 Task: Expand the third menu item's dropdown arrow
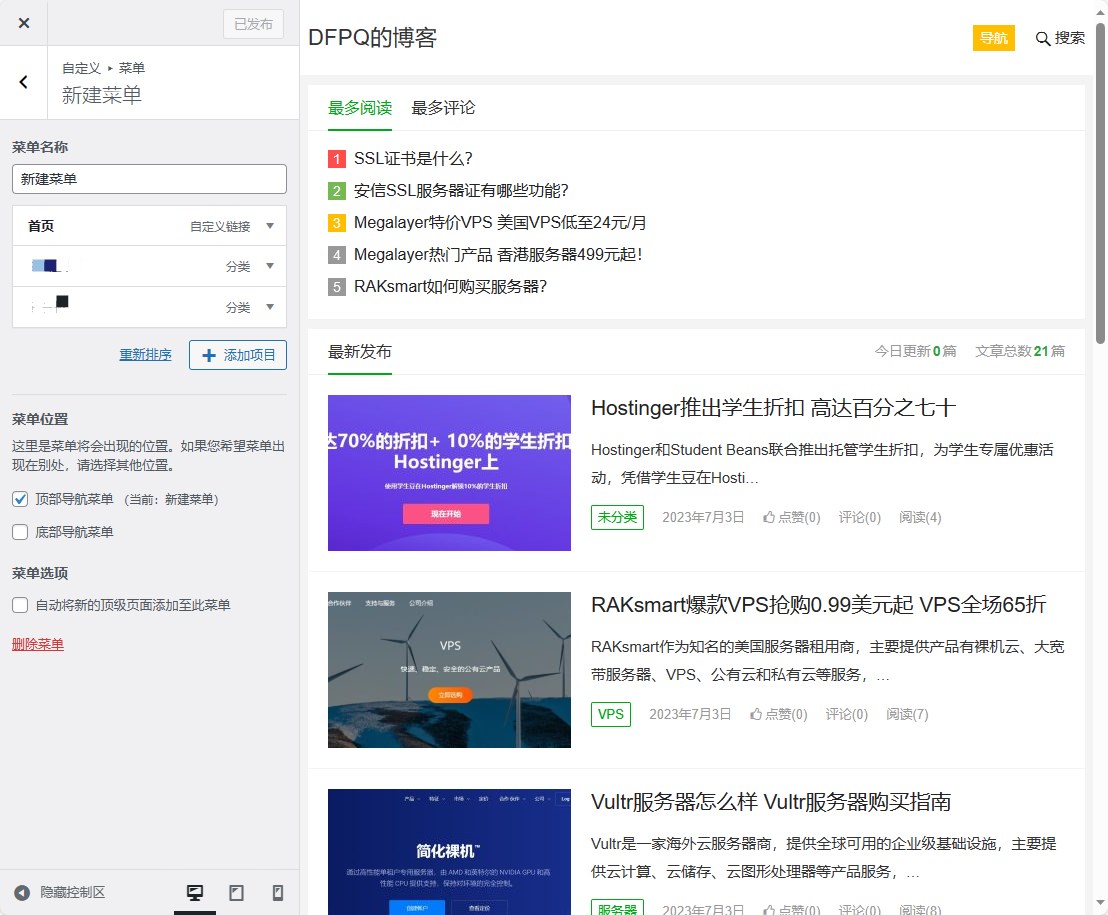tap(270, 307)
